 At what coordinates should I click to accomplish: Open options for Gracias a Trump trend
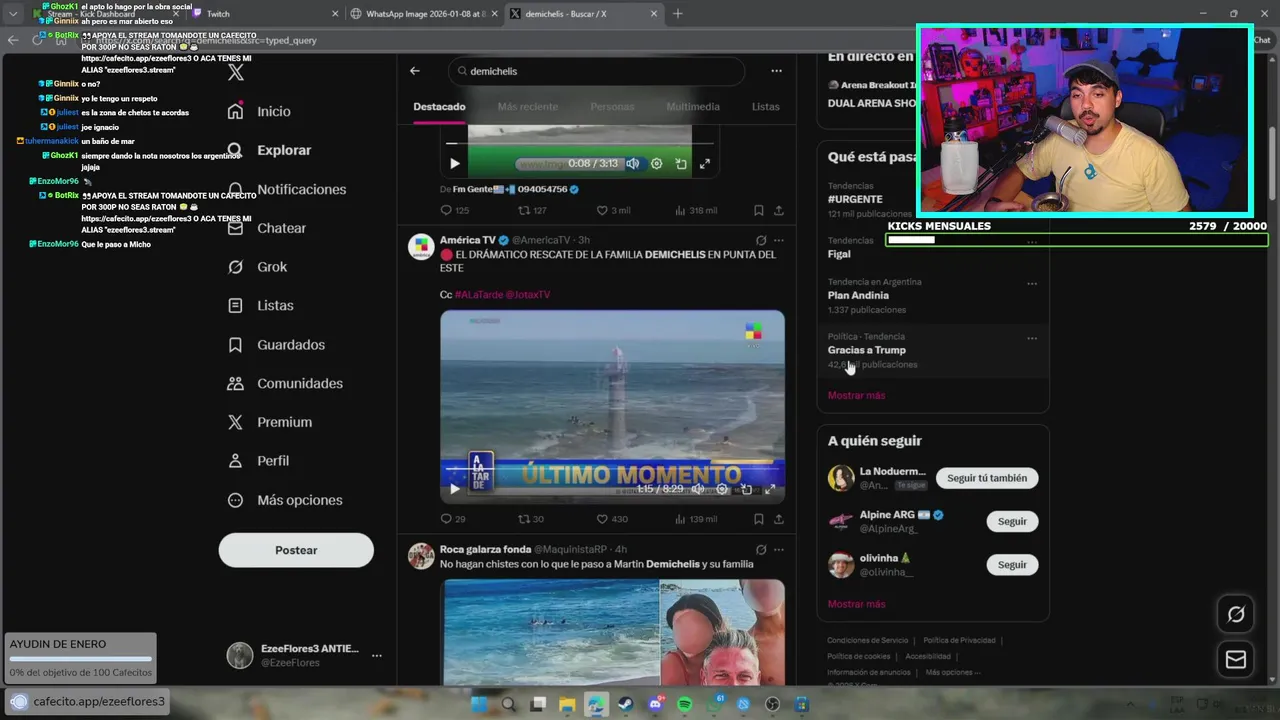click(x=1032, y=339)
